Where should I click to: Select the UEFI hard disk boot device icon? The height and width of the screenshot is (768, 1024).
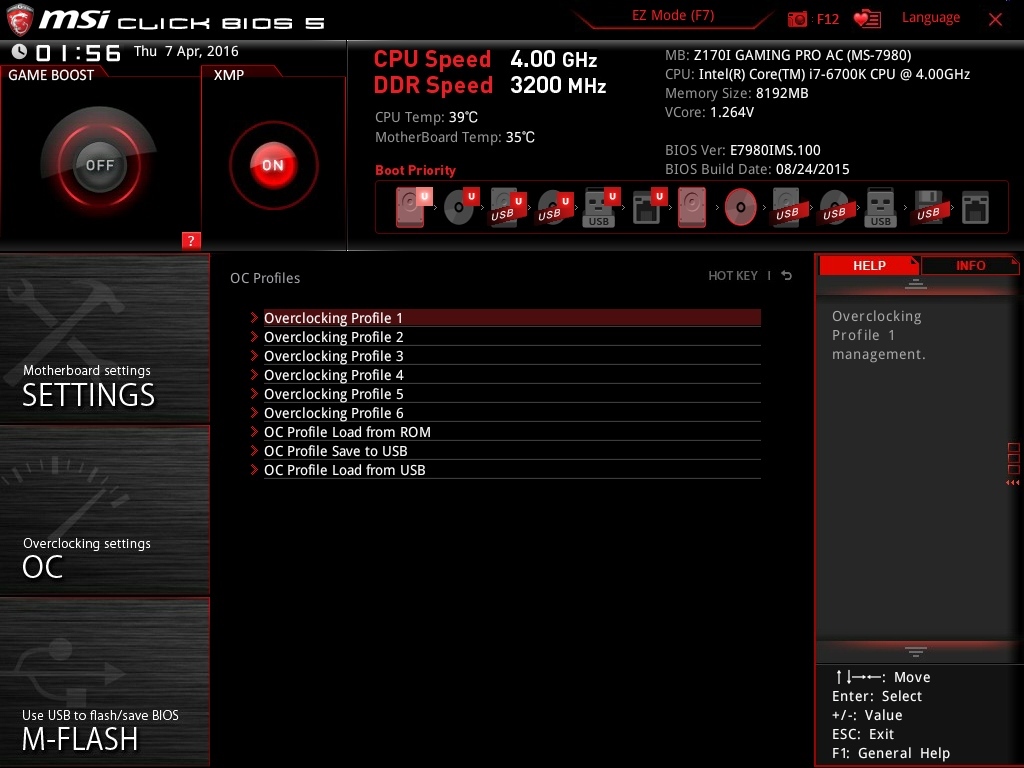coord(413,207)
